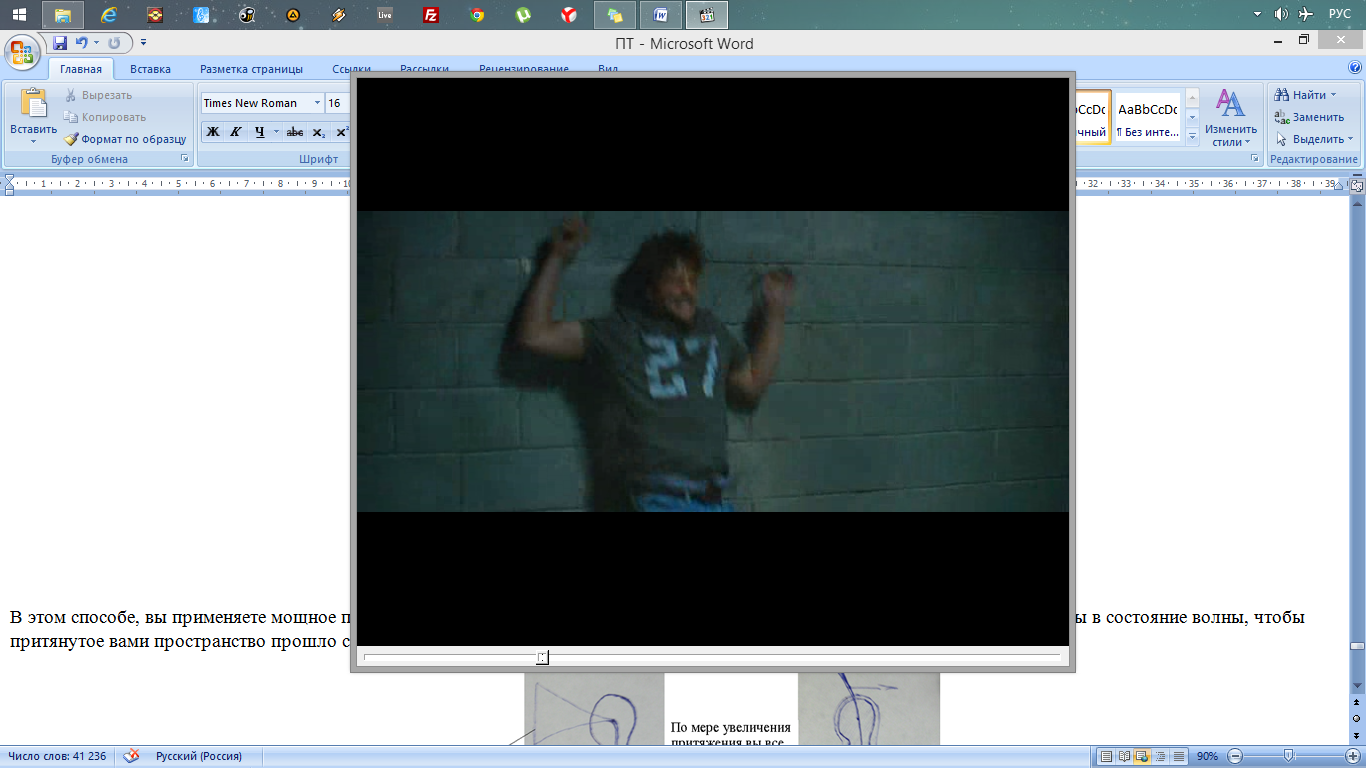
Task: Open underline style dropdown arrow
Action: 277,132
